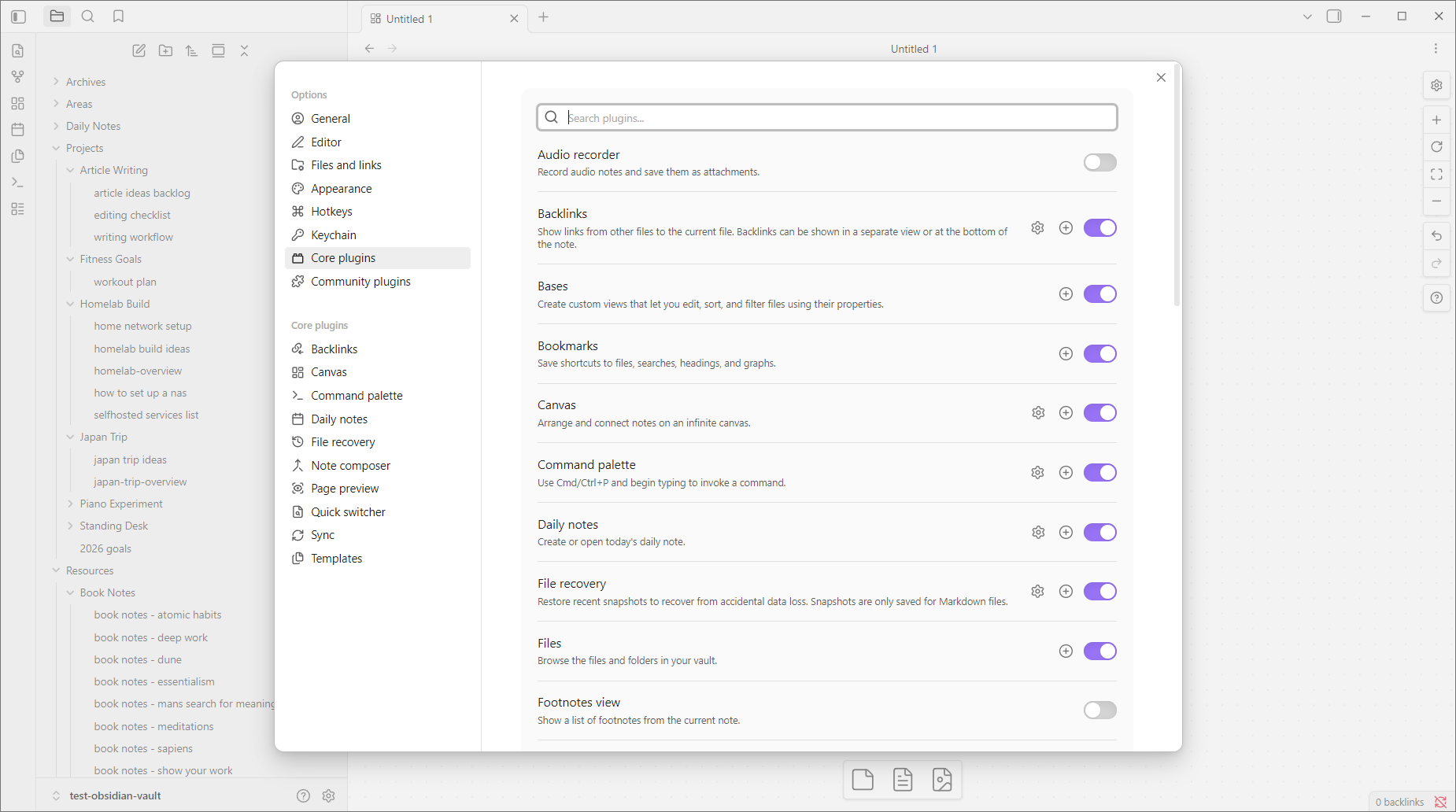The height and width of the screenshot is (812, 1456).
Task: Disable the File recovery toggle
Action: tap(1099, 592)
